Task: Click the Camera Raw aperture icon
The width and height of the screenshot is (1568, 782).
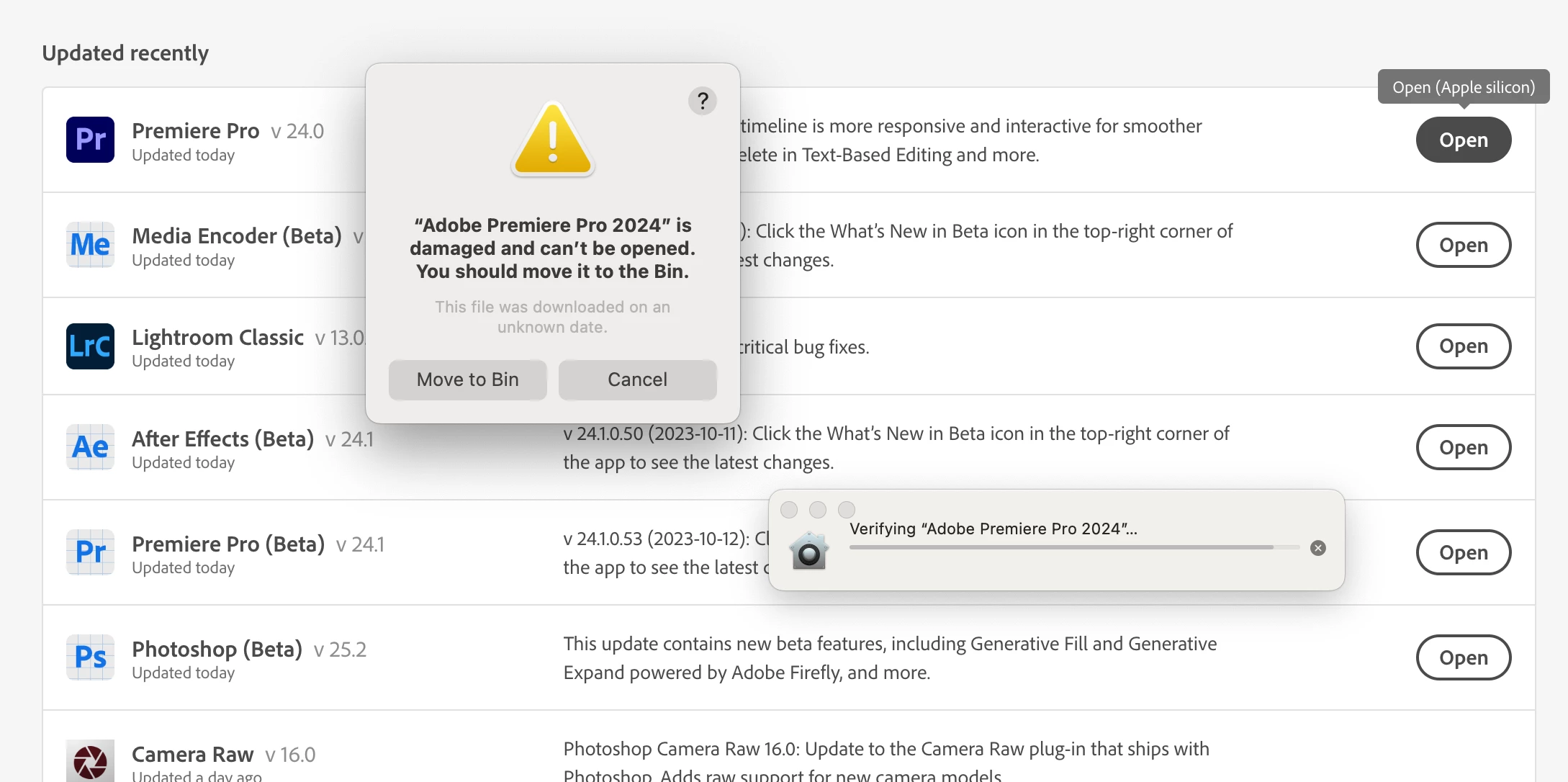Action: point(90,762)
